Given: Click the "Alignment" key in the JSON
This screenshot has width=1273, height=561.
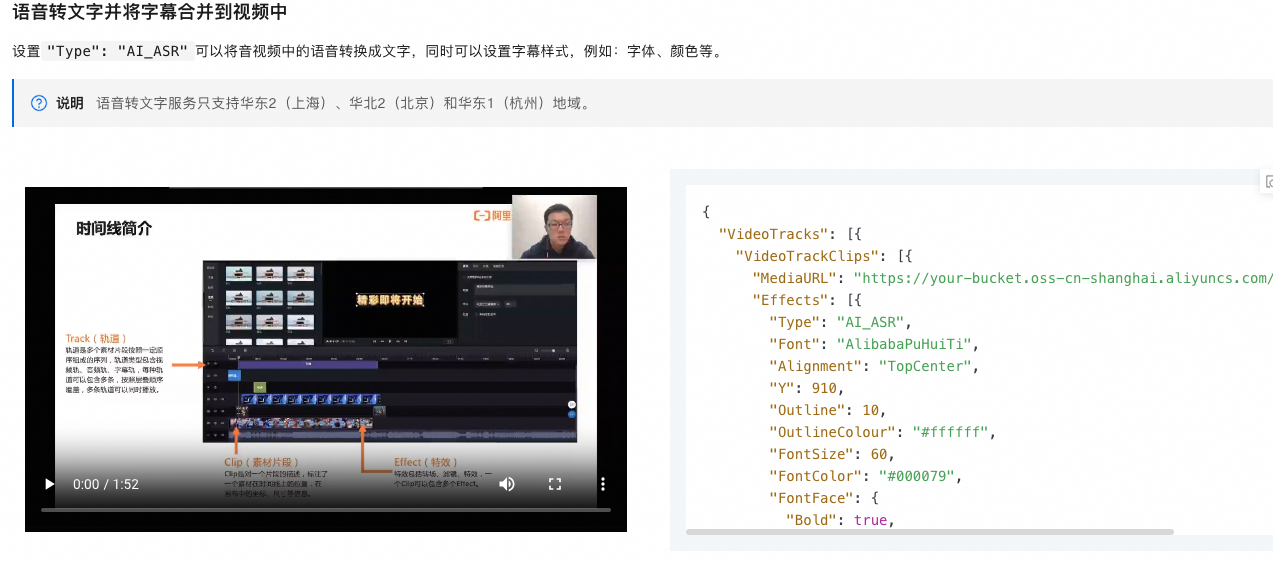Looking at the screenshot, I should point(815,366).
